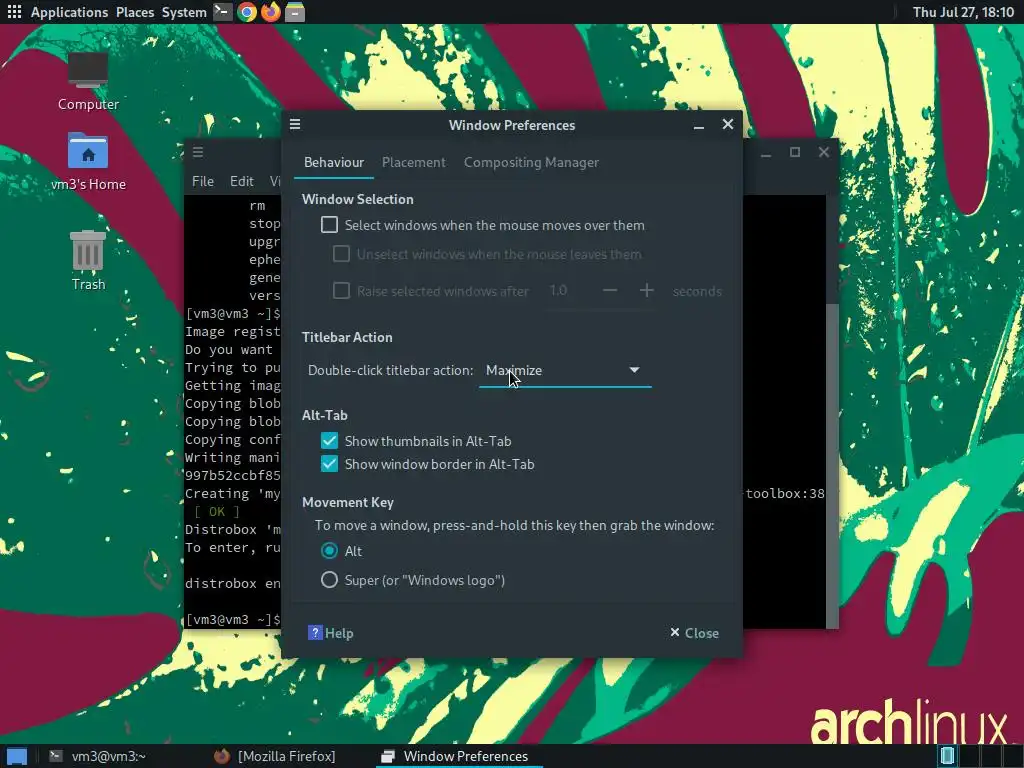Click the date and time clock
This screenshot has width=1024, height=768.
pos(963,12)
